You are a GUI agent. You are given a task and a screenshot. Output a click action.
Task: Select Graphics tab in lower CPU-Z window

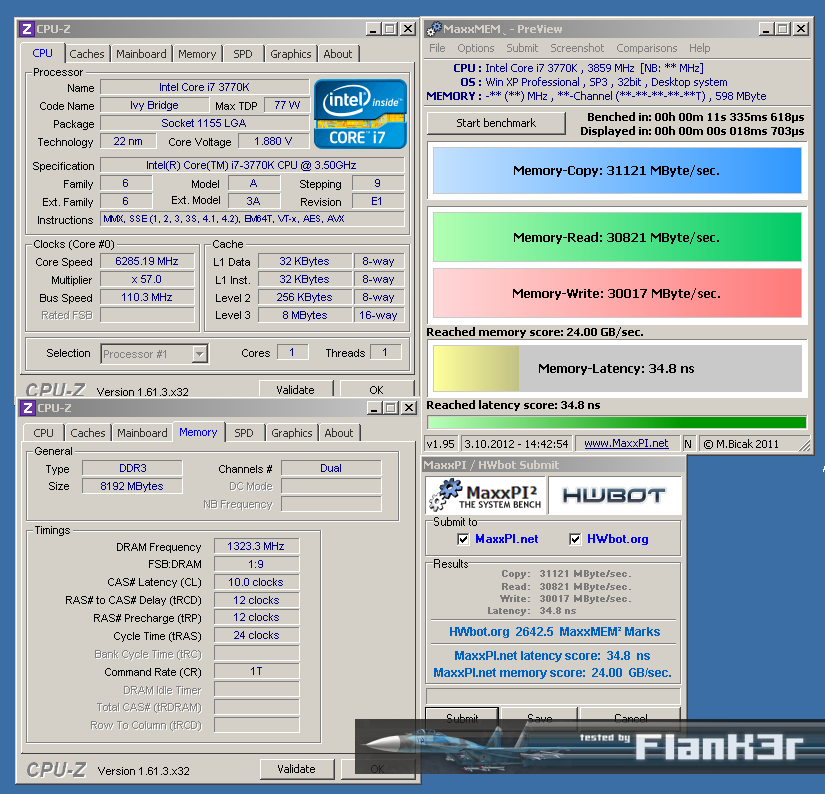291,433
